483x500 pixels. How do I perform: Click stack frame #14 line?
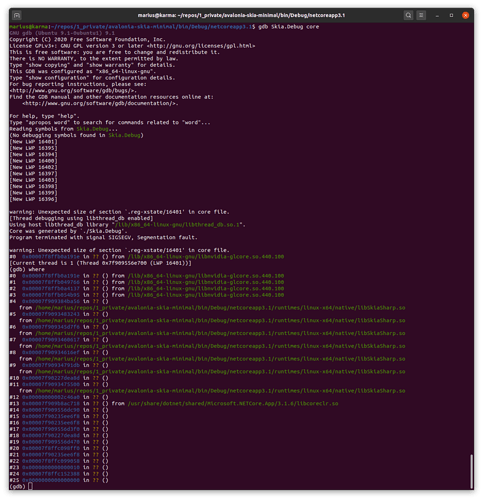[x=59, y=410]
